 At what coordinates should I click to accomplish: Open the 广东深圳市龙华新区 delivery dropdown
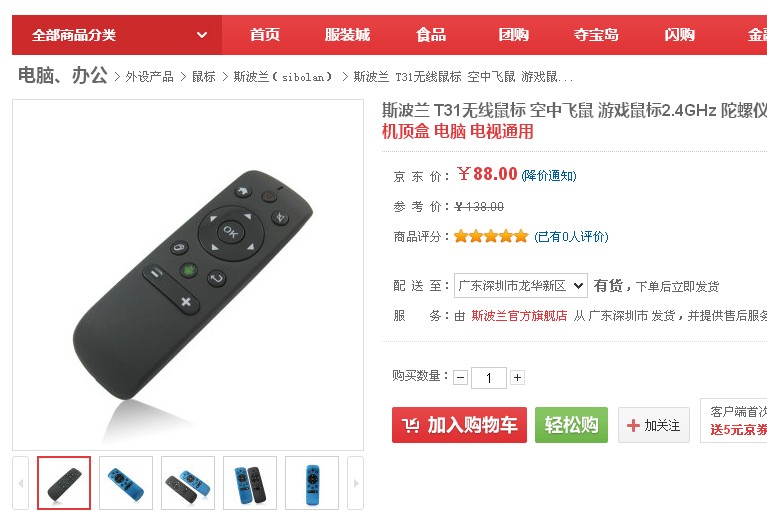[x=521, y=285]
